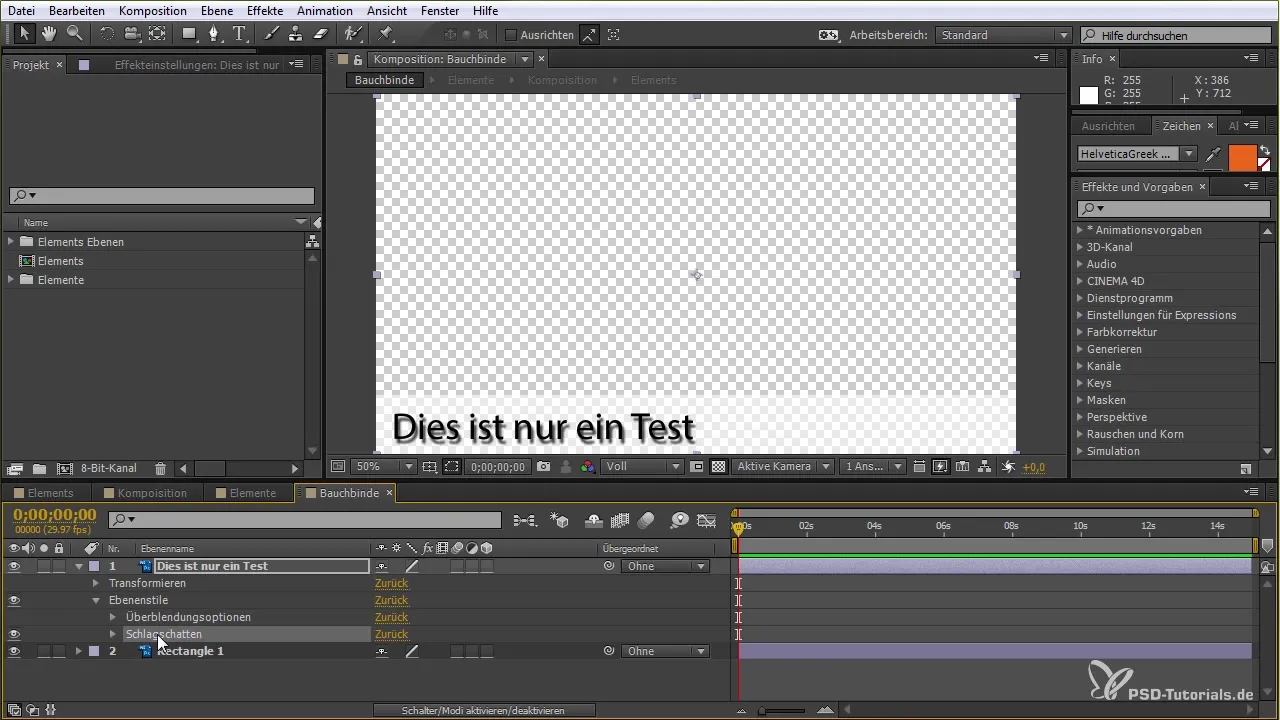This screenshot has height=720, width=1280.
Task: Toggle the transparency grid button
Action: [x=718, y=467]
